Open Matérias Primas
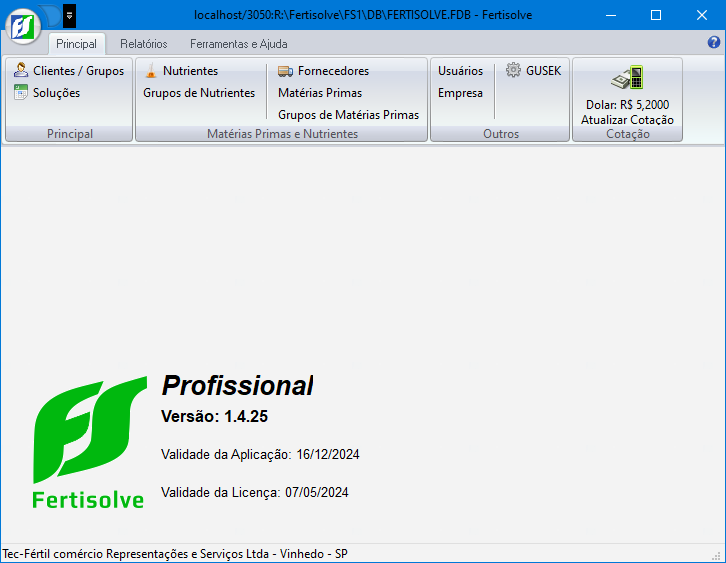726x563 pixels. [320, 93]
